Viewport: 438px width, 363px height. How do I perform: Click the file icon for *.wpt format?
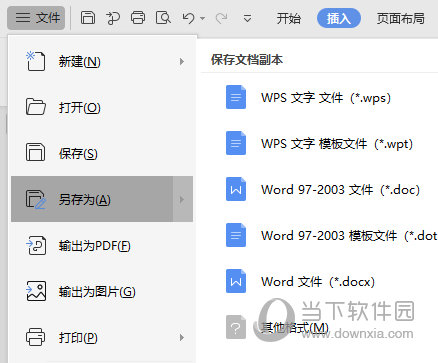(x=236, y=143)
